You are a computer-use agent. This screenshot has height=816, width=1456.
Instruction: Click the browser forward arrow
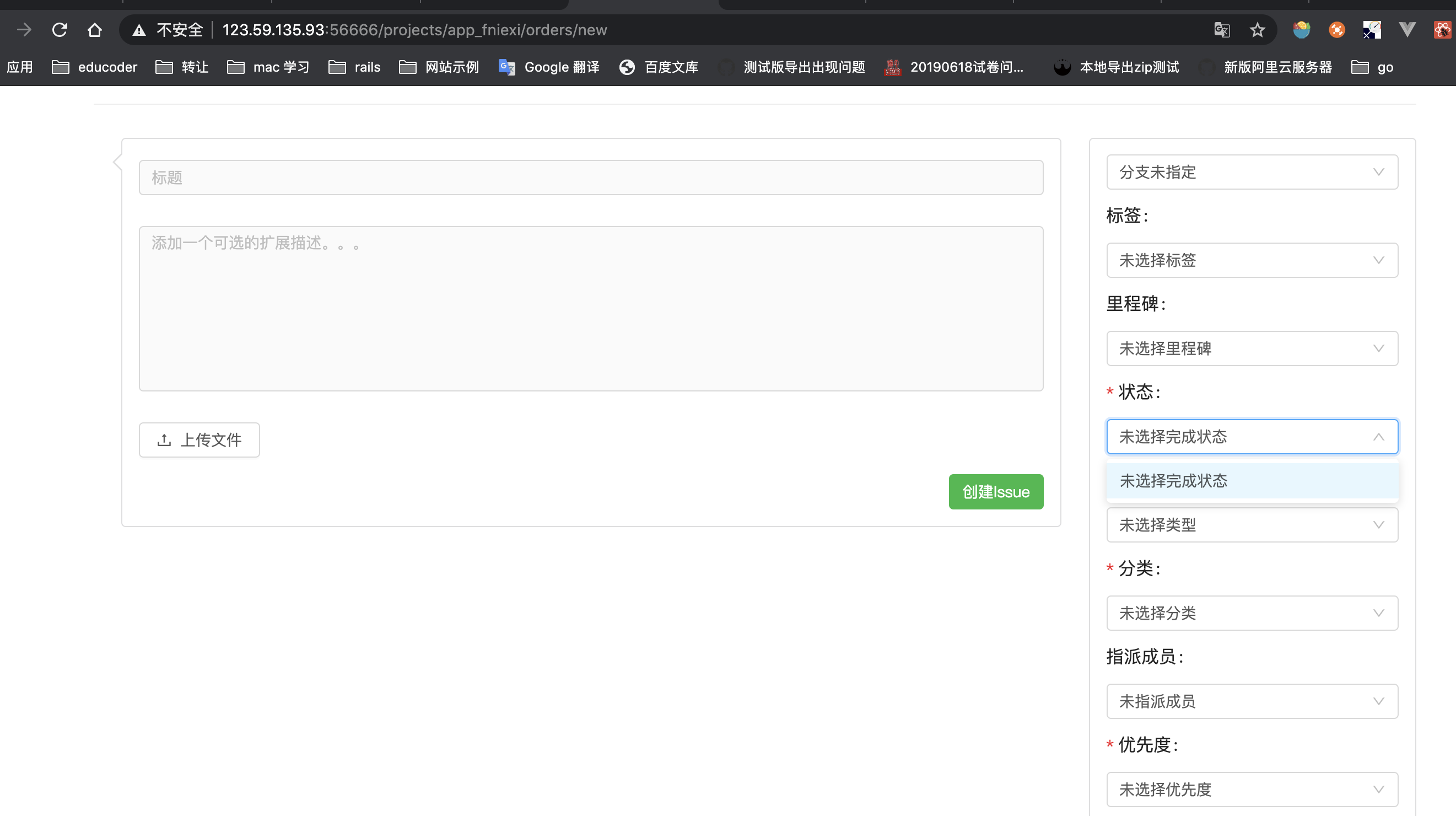pyautogui.click(x=24, y=29)
